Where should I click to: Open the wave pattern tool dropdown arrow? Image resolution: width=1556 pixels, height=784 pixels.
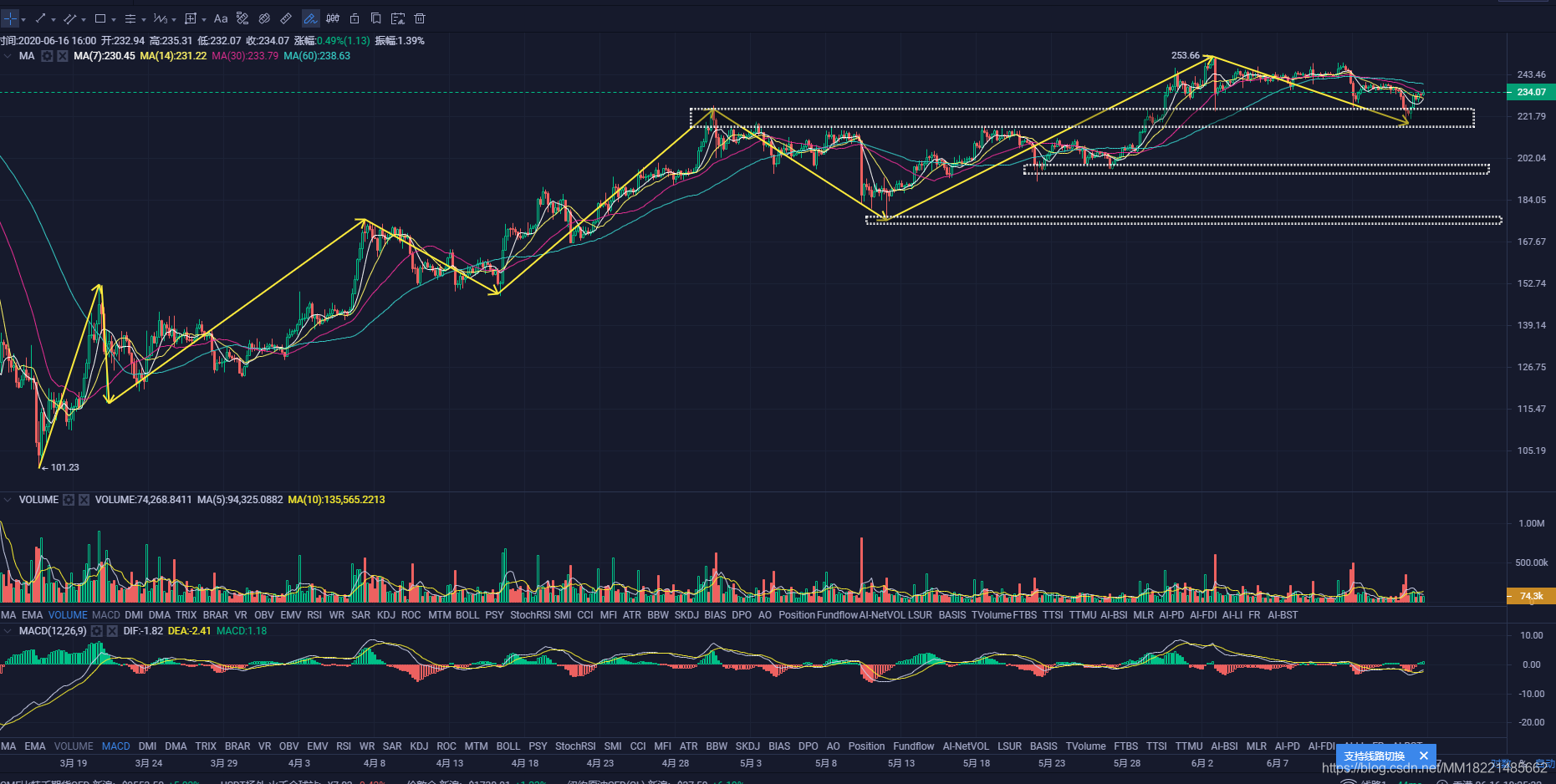tap(174, 19)
